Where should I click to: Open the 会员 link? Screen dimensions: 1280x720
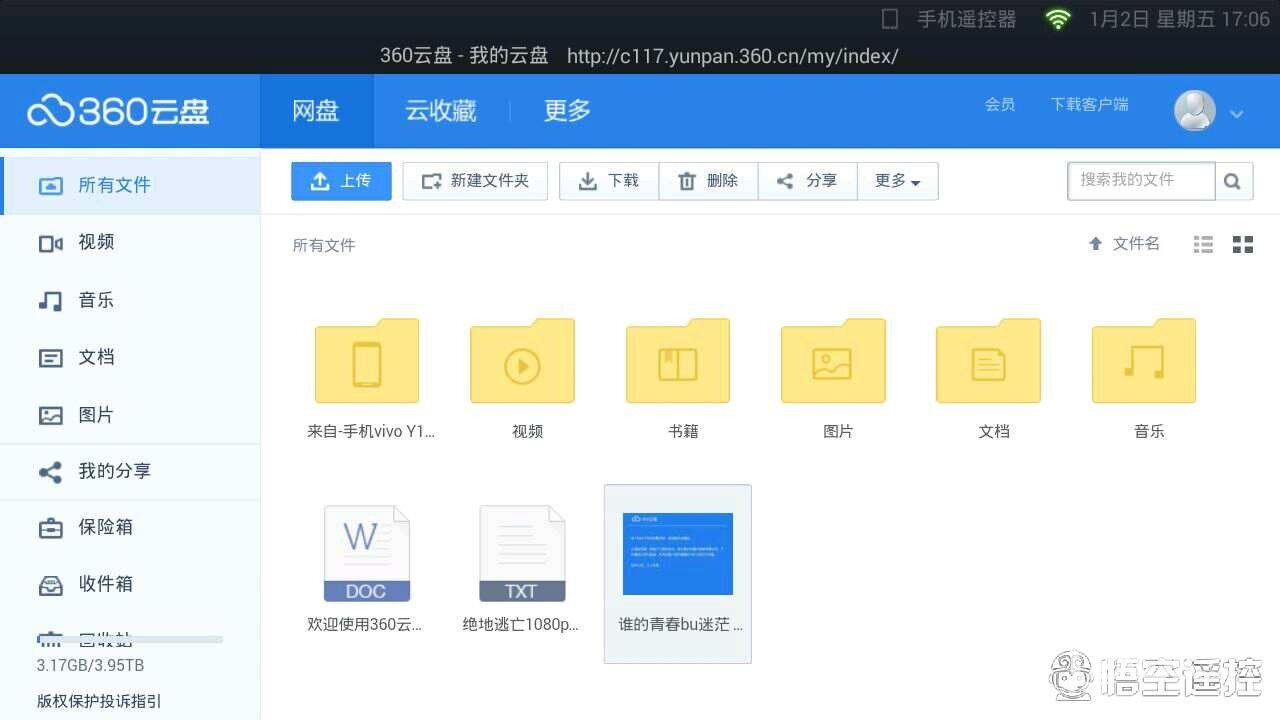pos(1000,104)
